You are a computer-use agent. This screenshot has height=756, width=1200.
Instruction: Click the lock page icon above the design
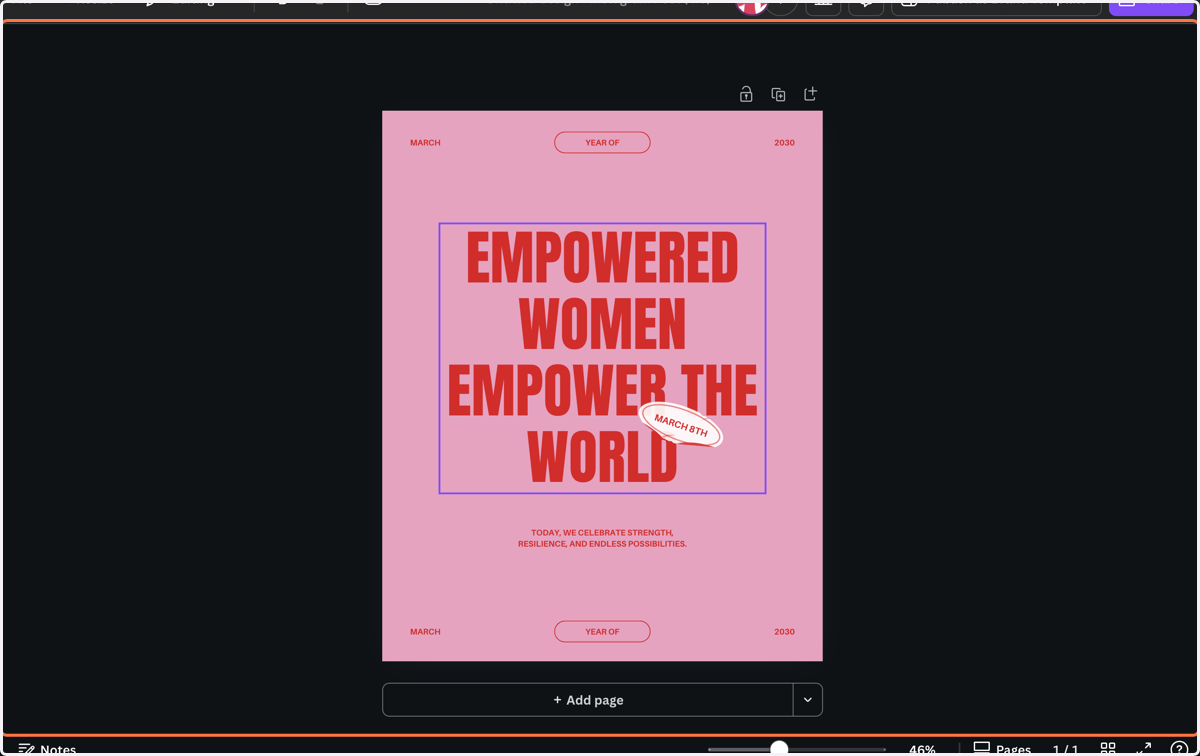[746, 94]
